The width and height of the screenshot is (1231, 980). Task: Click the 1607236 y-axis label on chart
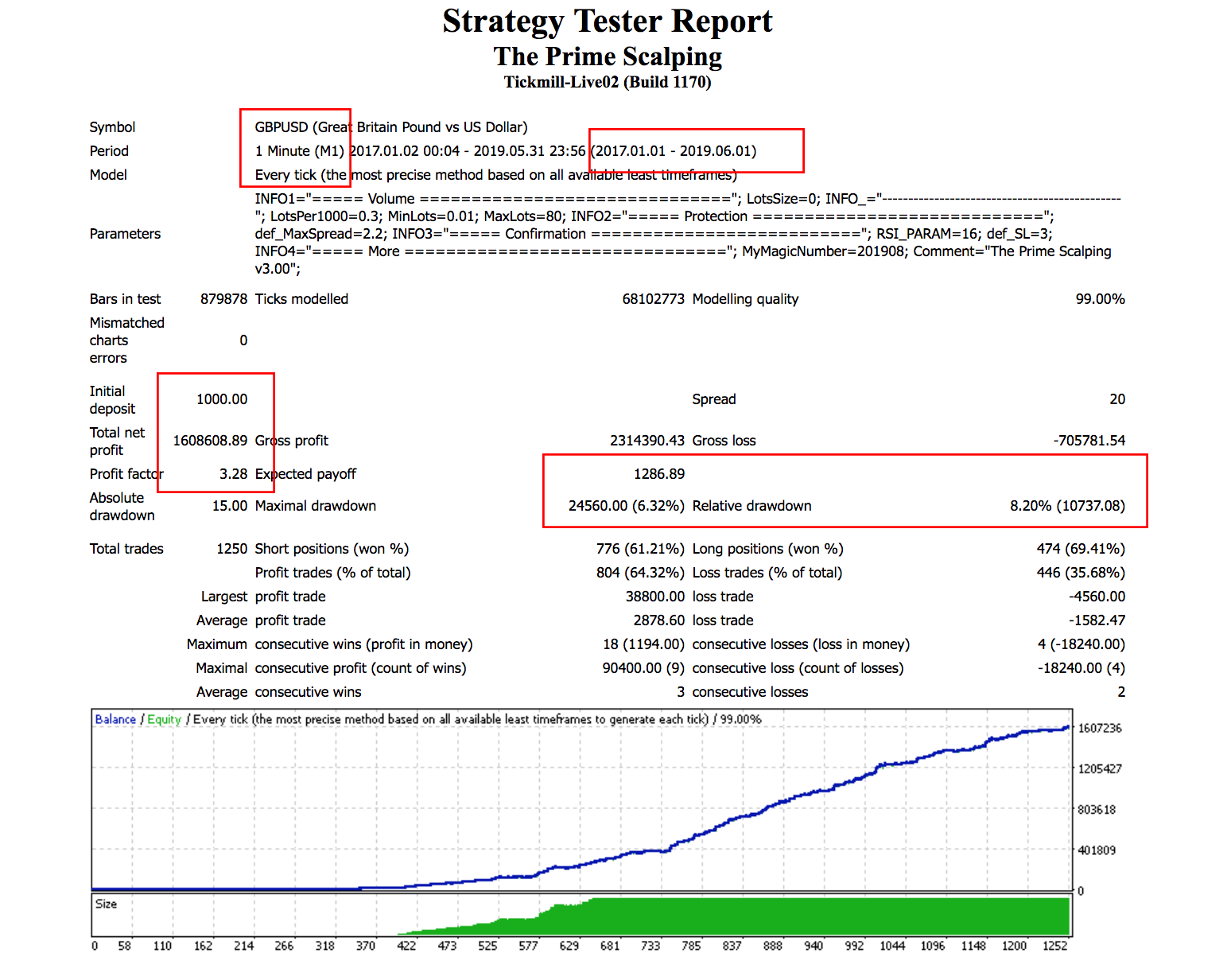tap(1099, 728)
